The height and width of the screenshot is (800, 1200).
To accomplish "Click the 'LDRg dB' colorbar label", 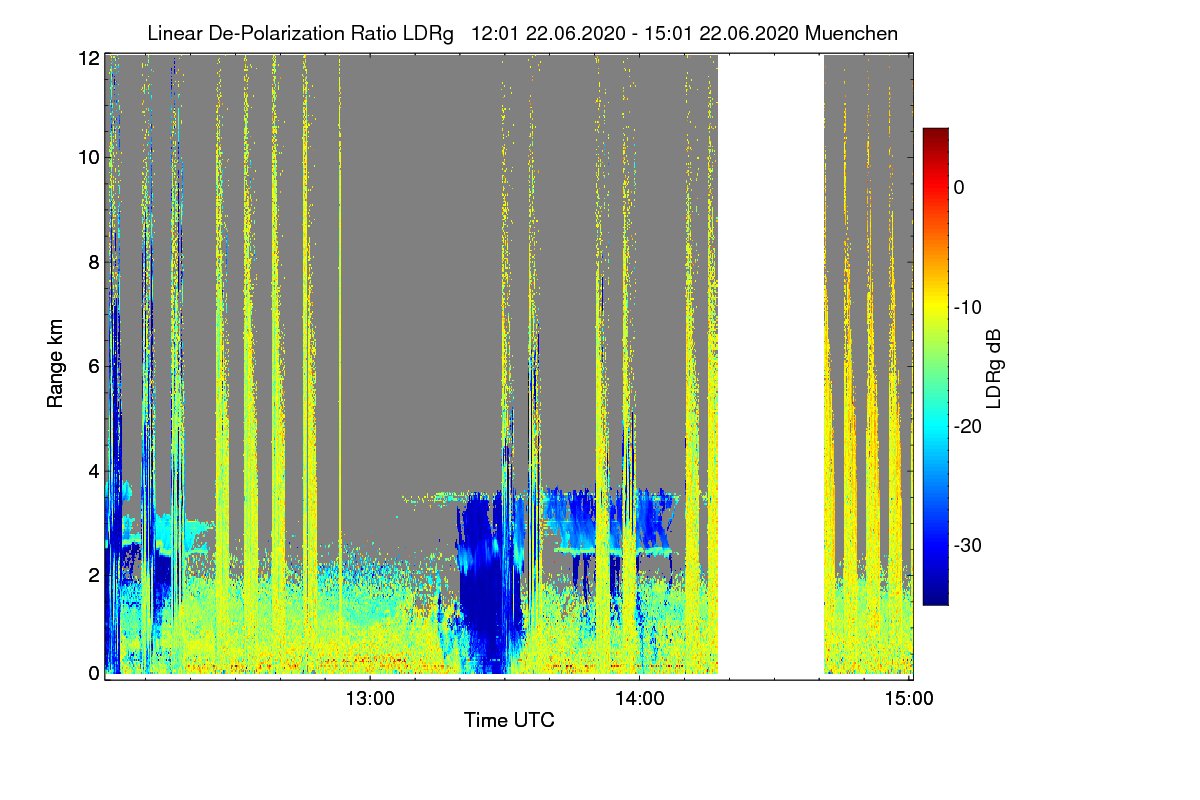I will pyautogui.click(x=994, y=368).
